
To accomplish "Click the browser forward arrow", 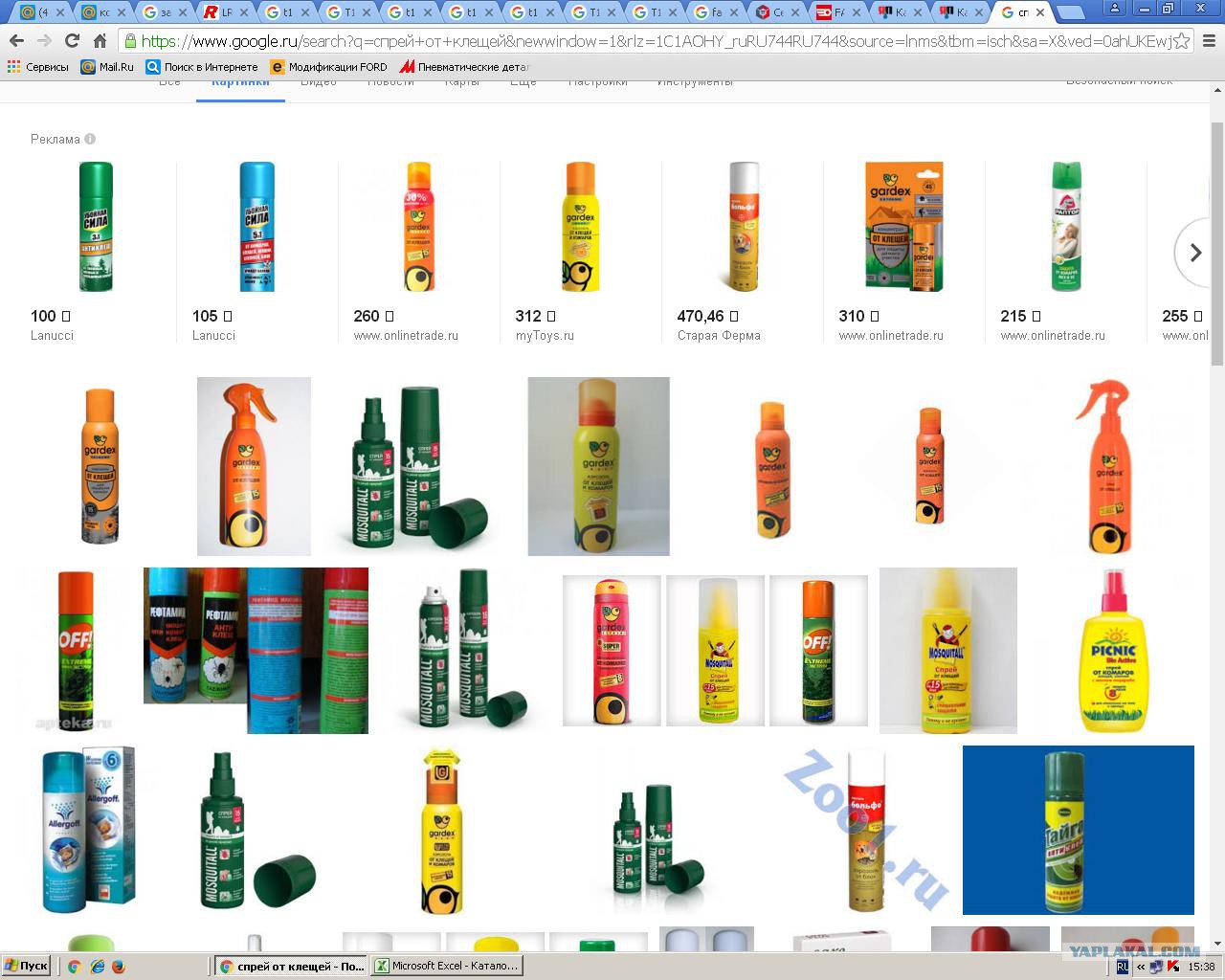I will 44,41.
